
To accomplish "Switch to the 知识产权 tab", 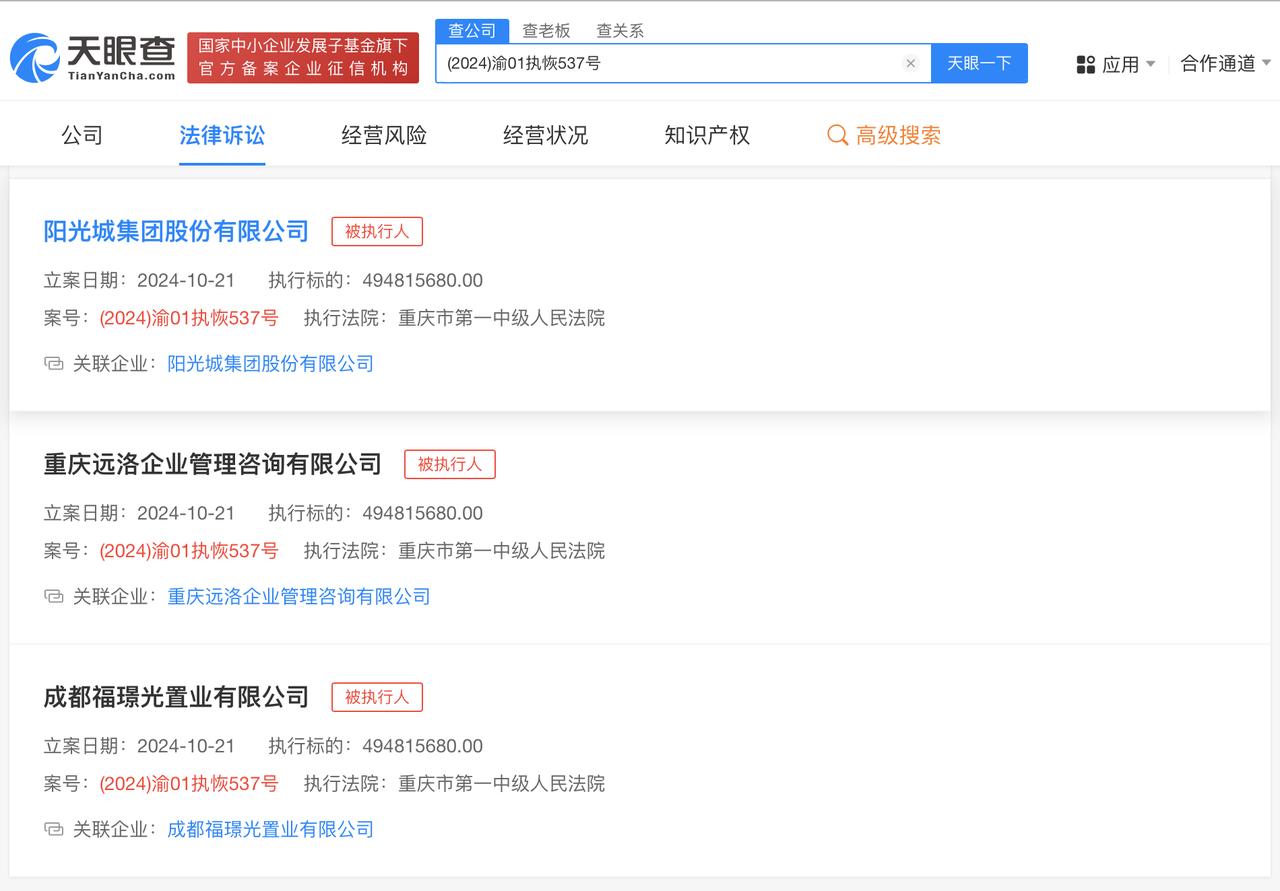I will tap(707, 135).
